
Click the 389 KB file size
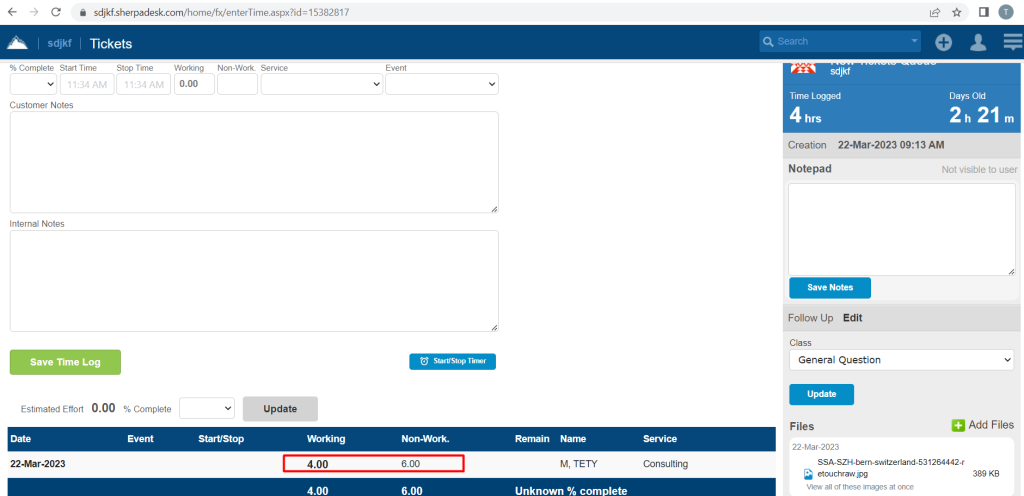[x=985, y=474]
